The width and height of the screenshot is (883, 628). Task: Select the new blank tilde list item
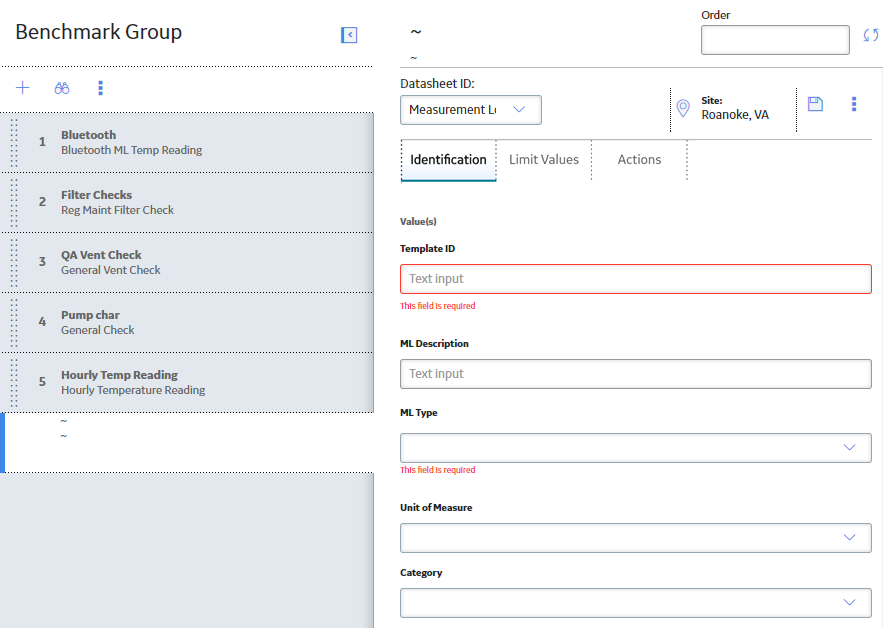187,443
